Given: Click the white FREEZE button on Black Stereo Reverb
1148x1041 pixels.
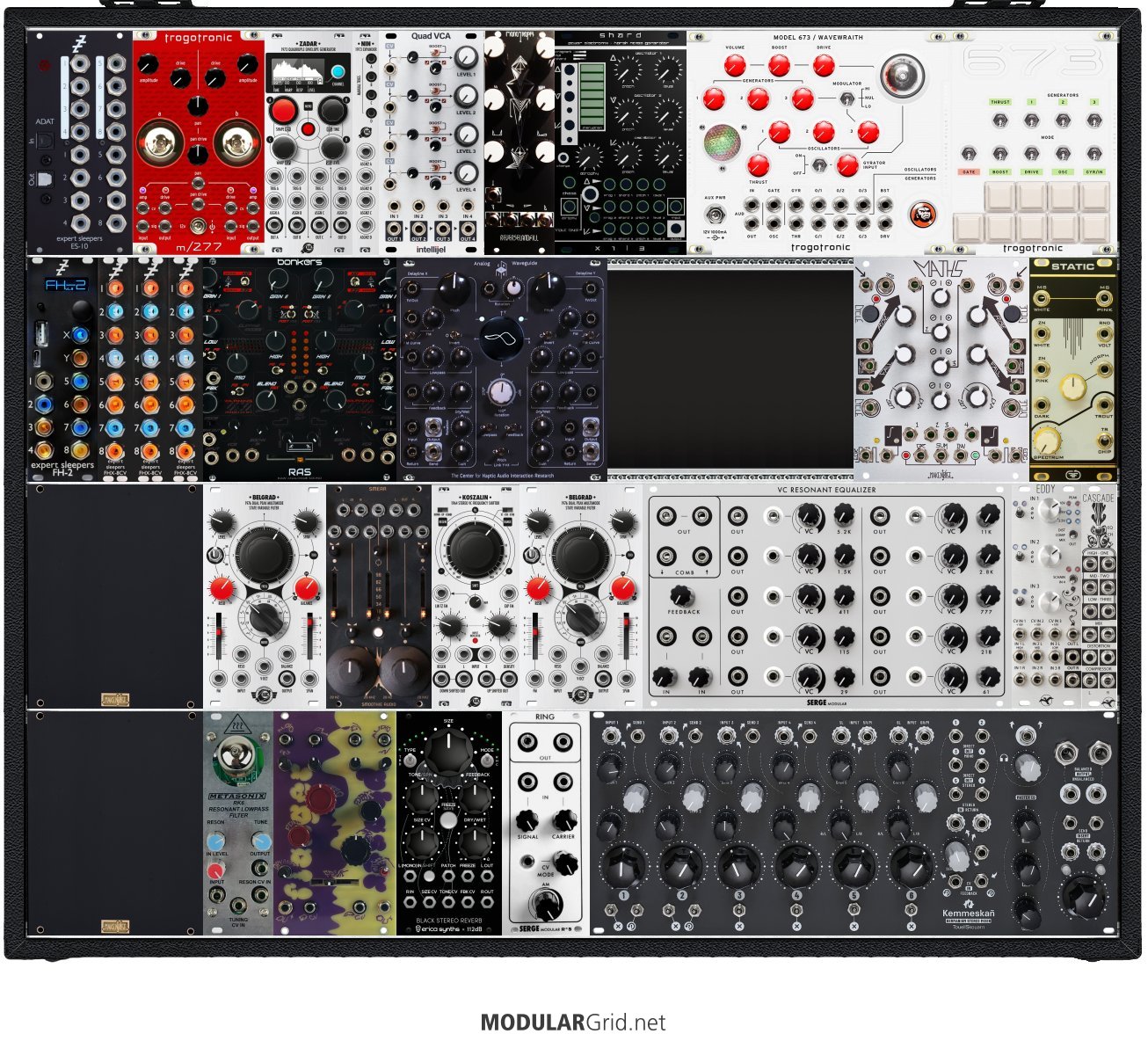Looking at the screenshot, I should coord(448,820).
